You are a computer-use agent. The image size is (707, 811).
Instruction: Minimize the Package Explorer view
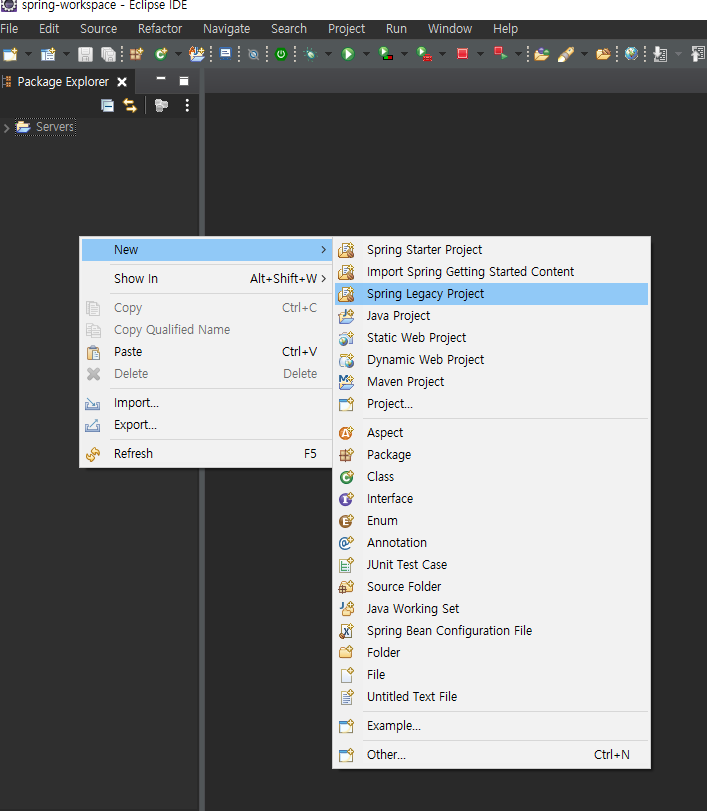point(161,80)
